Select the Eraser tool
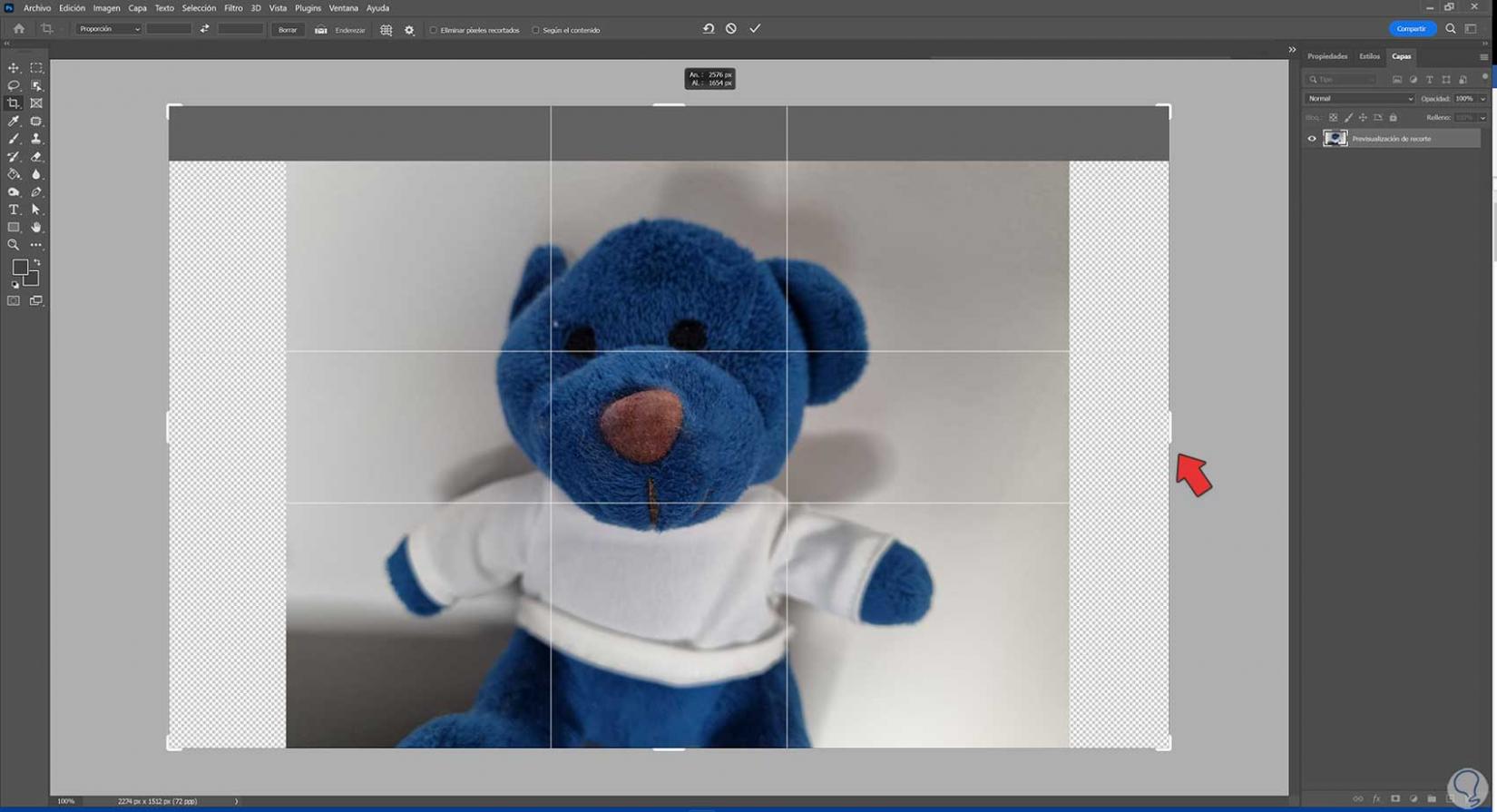This screenshot has width=1497, height=812. point(36,157)
